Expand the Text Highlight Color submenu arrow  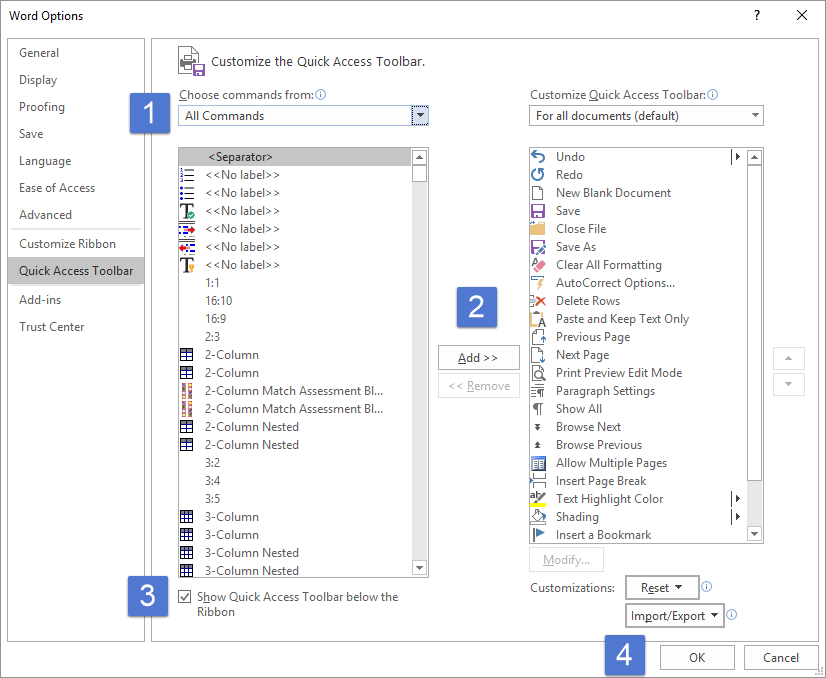point(738,498)
